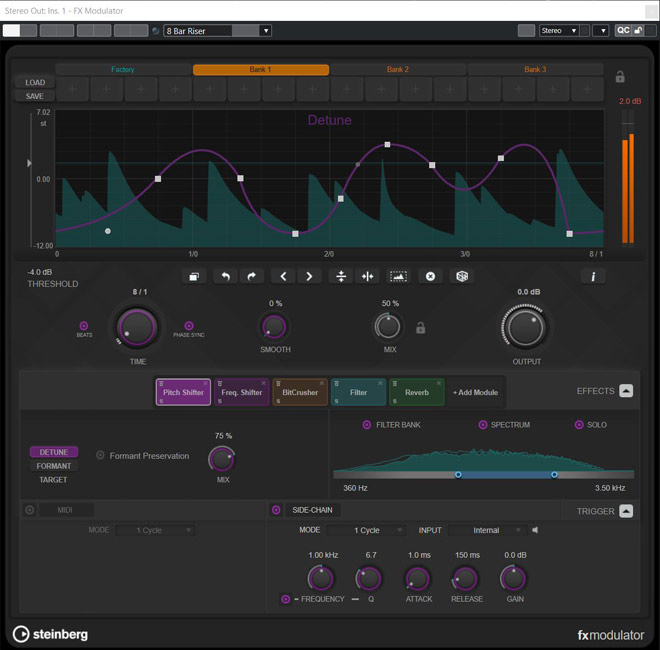Open the dropdown arrow left of QC
Screen dimensions: 660x650
tap(601, 30)
